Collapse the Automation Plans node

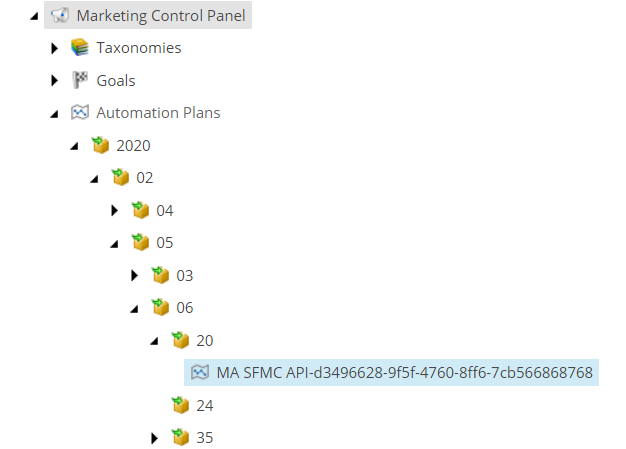pyautogui.click(x=55, y=114)
